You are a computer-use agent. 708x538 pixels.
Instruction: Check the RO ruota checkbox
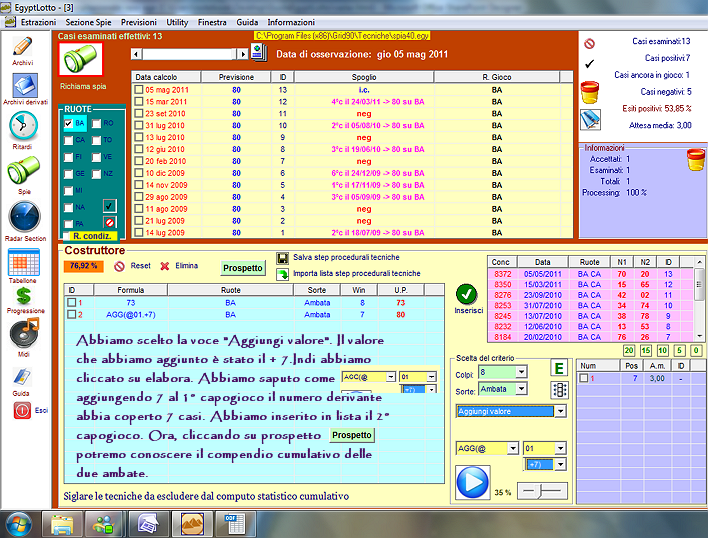[97, 123]
